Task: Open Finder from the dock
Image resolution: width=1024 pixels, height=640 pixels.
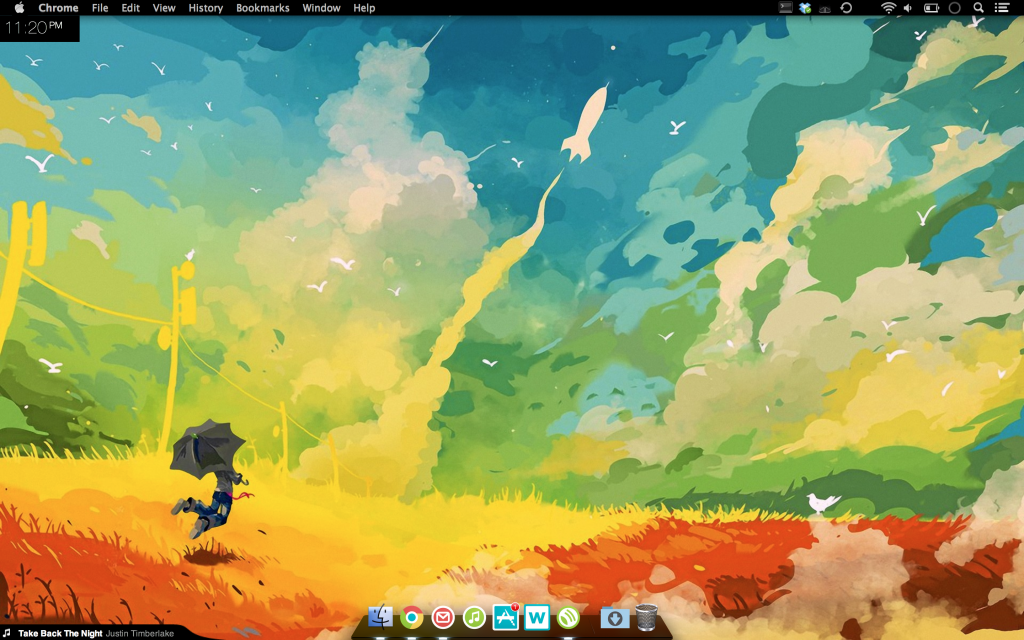Action: (380, 616)
